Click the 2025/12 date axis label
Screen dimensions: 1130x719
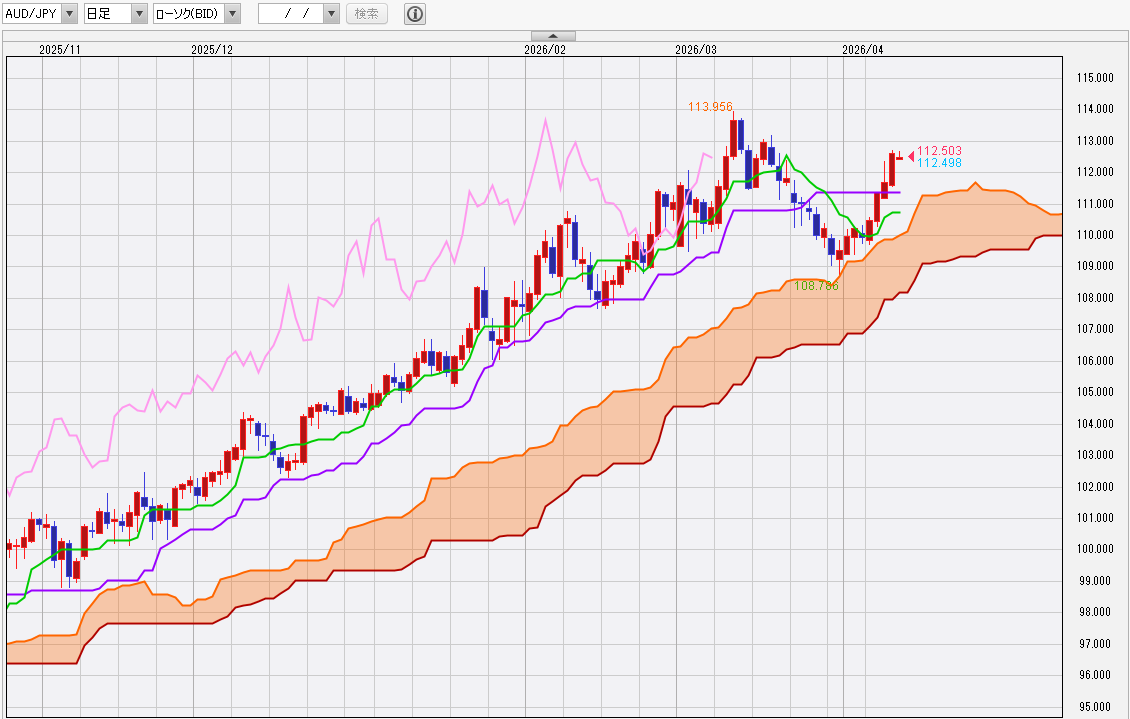click(211, 49)
